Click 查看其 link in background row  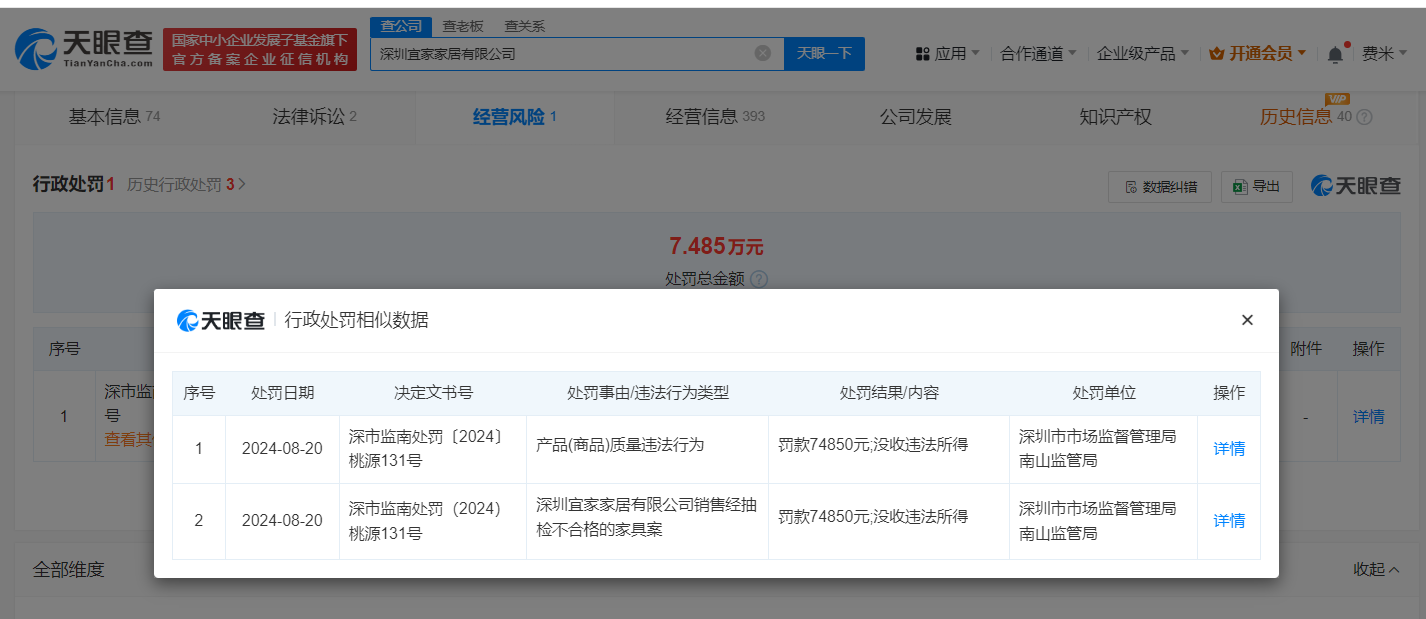[x=127, y=439]
